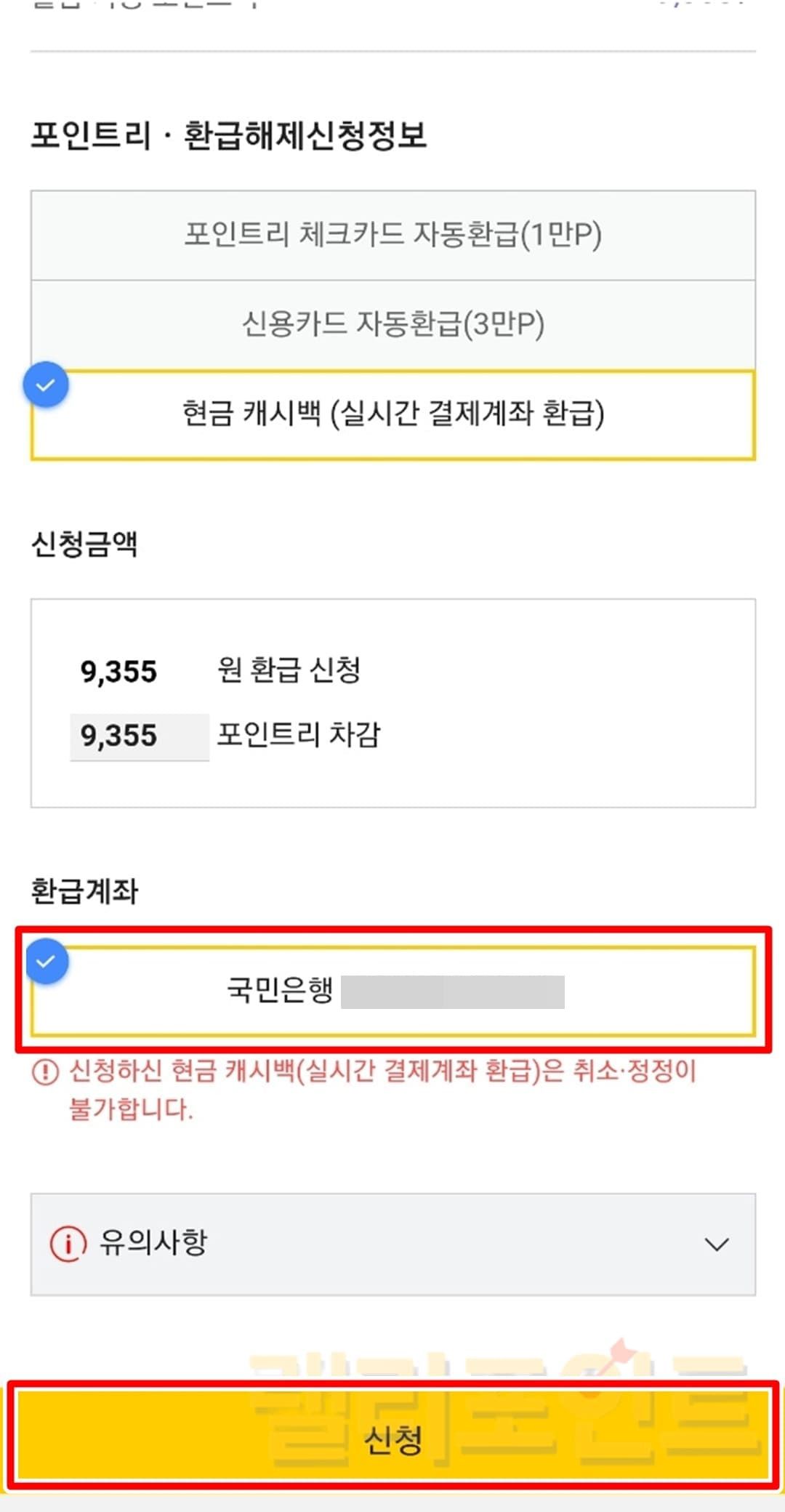Expand 유의사항 using the chevron arrow

(x=716, y=1244)
